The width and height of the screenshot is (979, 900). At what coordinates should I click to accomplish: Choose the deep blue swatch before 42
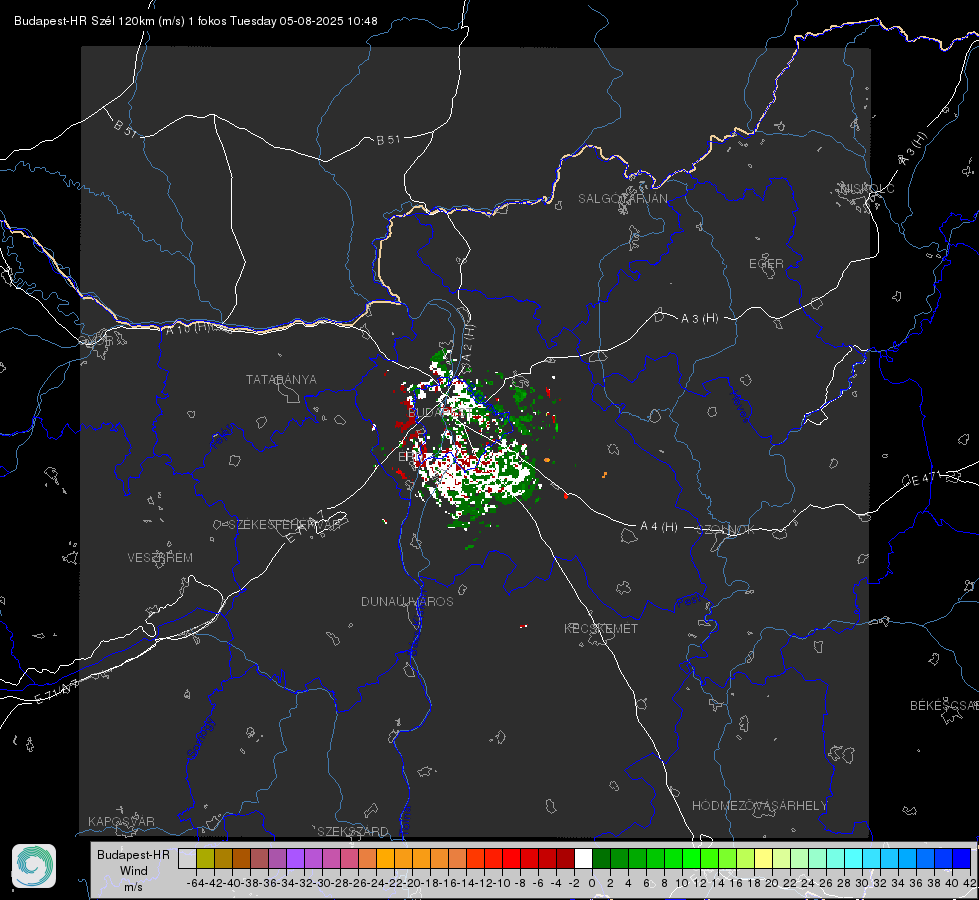click(x=962, y=859)
